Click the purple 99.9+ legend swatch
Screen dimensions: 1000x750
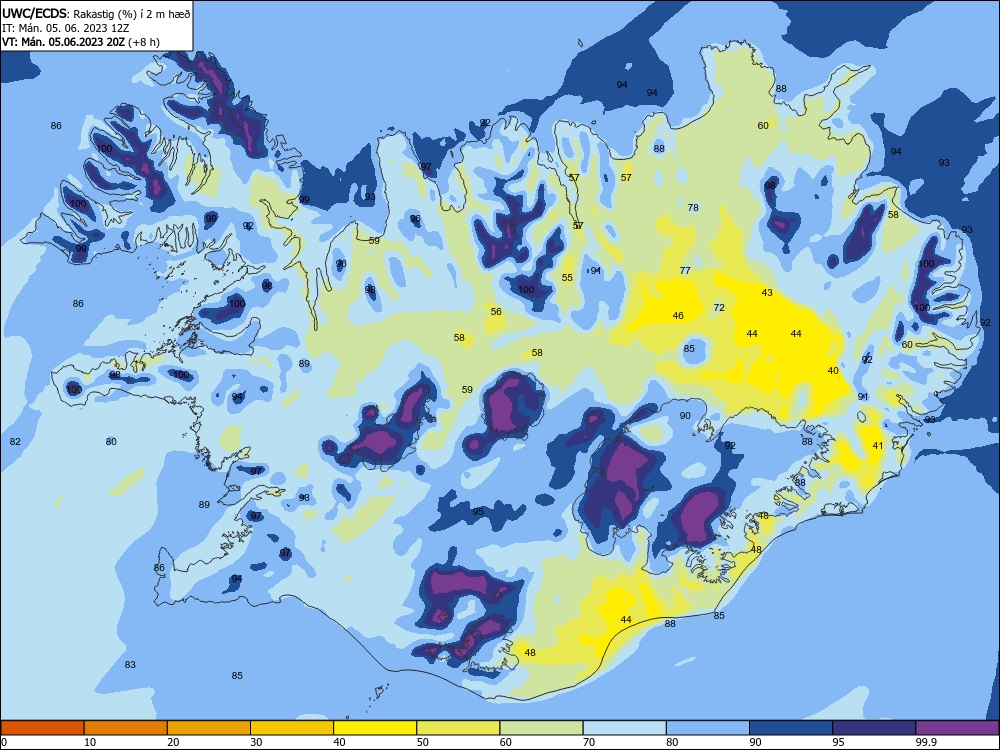[x=957, y=728]
